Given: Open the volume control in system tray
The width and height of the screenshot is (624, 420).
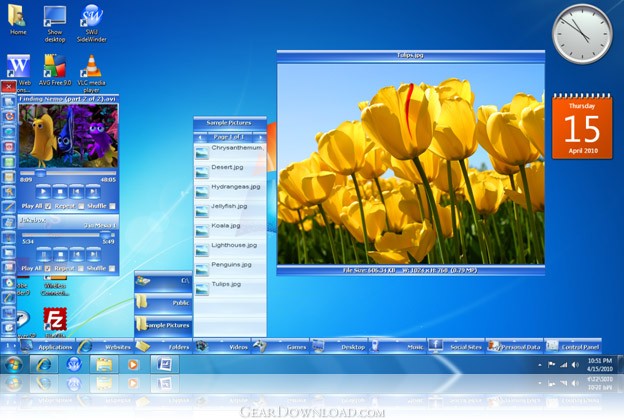Looking at the screenshot, I should point(575,365).
